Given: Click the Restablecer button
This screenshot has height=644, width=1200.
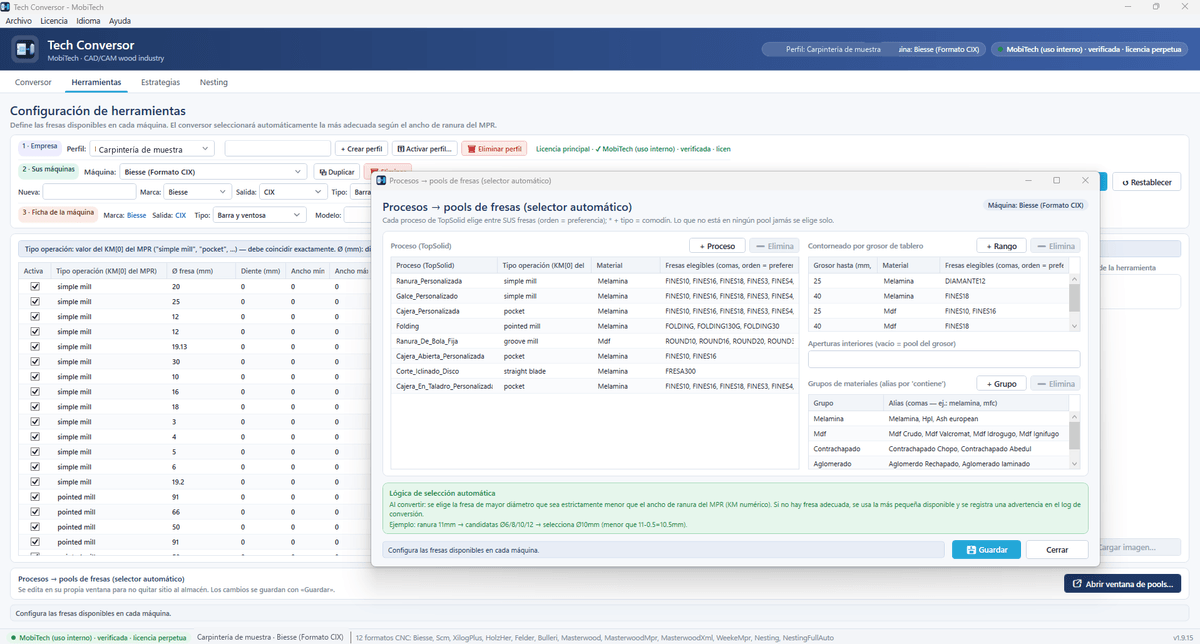Looking at the screenshot, I should pyautogui.click(x=1147, y=182).
